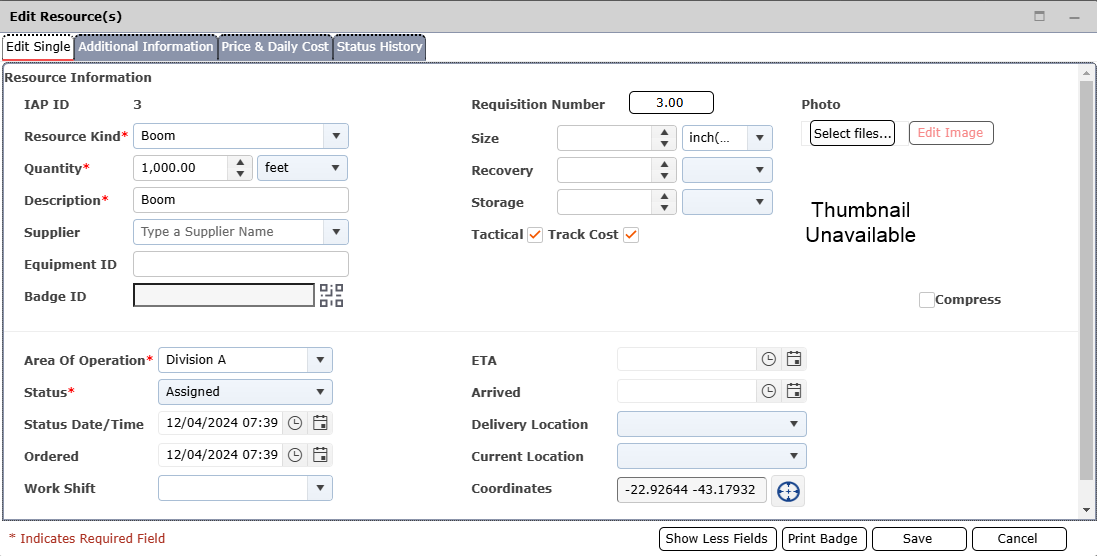Click the Coordinates map locator icon
Screen dimensions: 1097x556
(788, 491)
